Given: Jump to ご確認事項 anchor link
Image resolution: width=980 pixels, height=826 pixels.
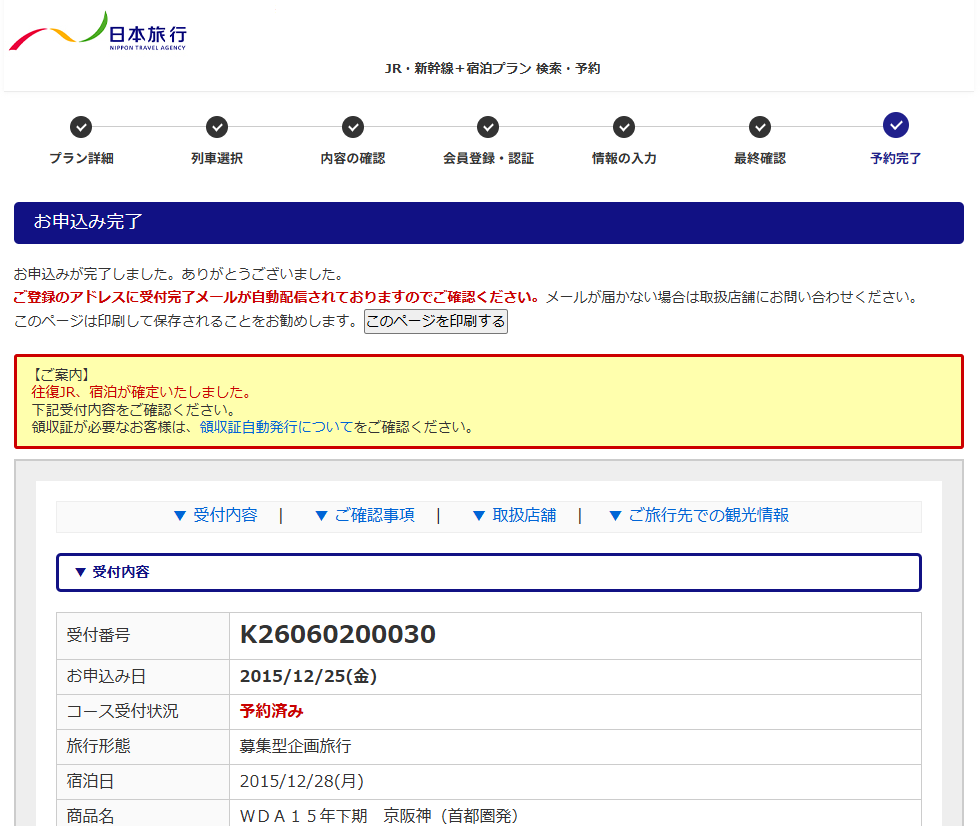Looking at the screenshot, I should click(374, 515).
